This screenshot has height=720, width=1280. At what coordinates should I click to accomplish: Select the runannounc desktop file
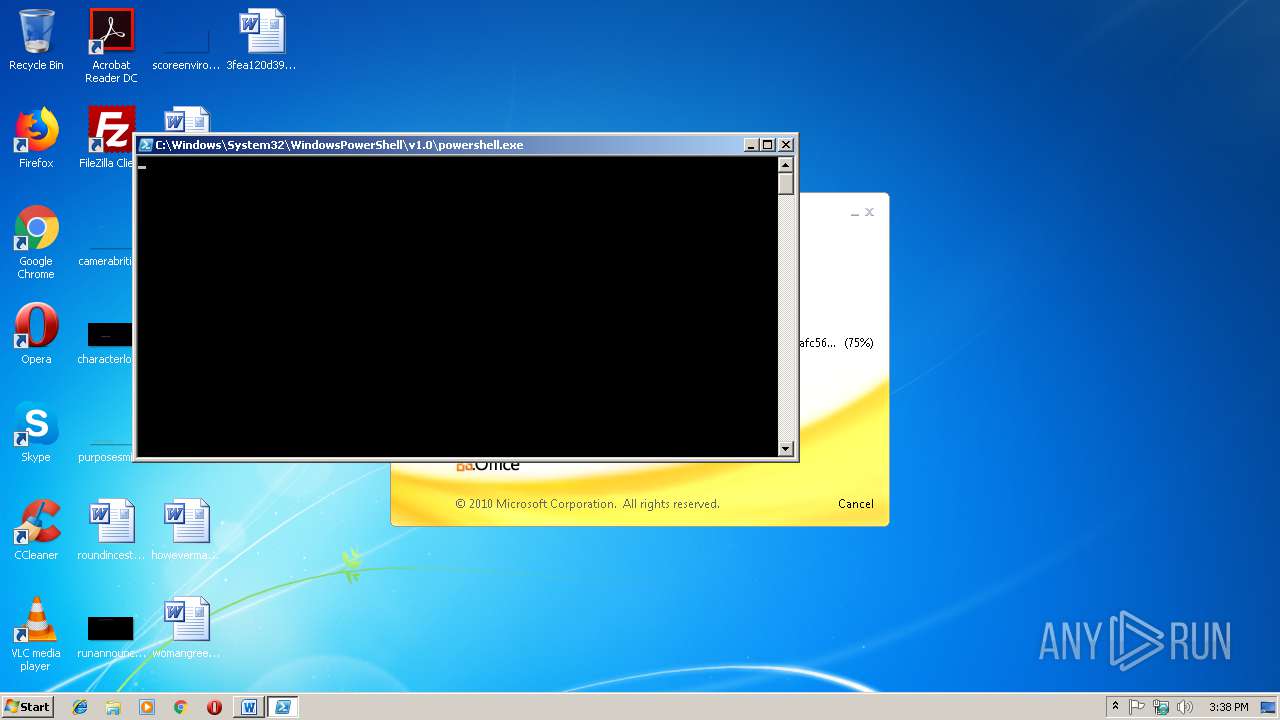[x=111, y=634]
